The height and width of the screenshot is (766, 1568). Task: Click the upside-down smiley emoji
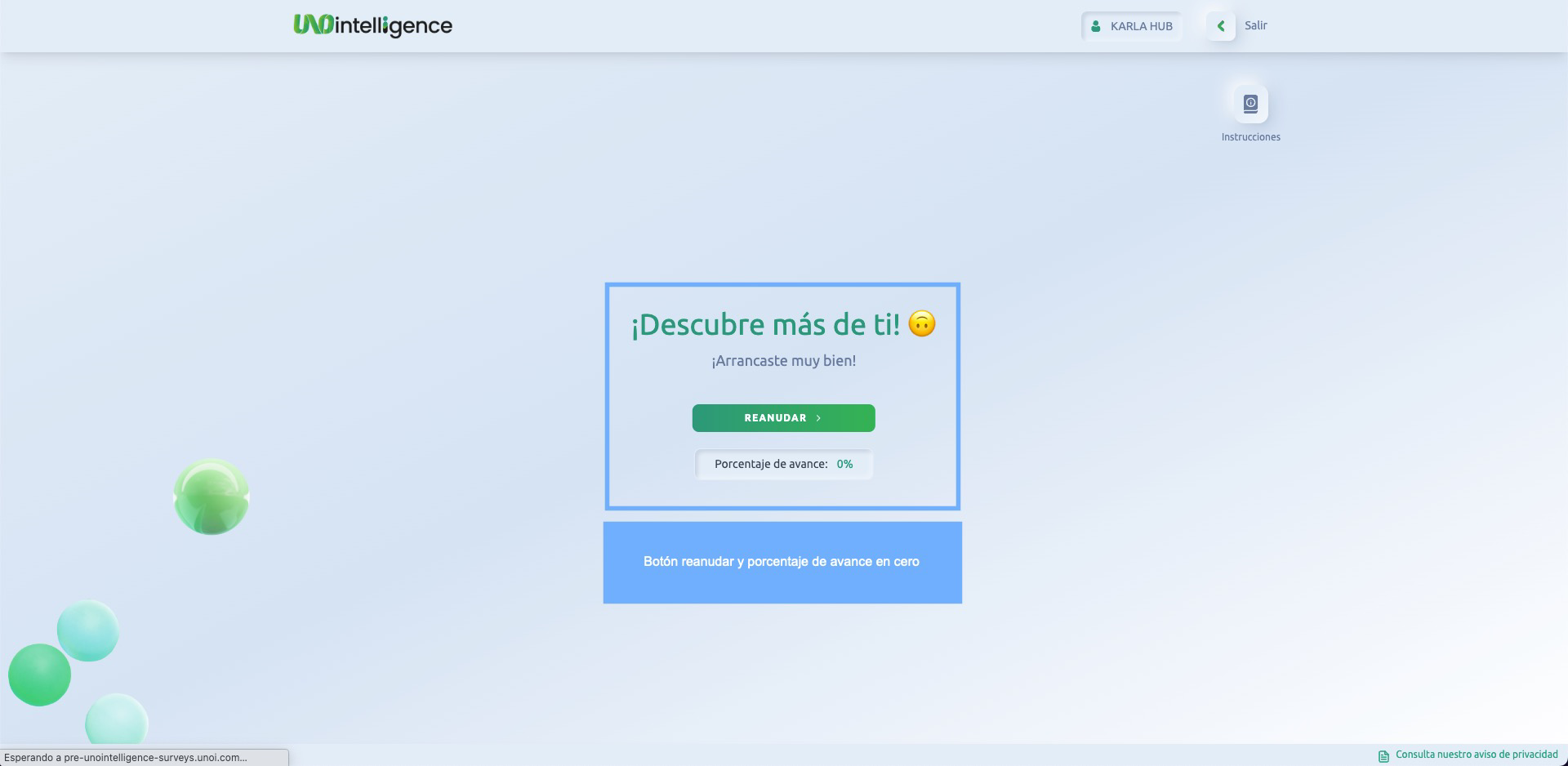(922, 324)
